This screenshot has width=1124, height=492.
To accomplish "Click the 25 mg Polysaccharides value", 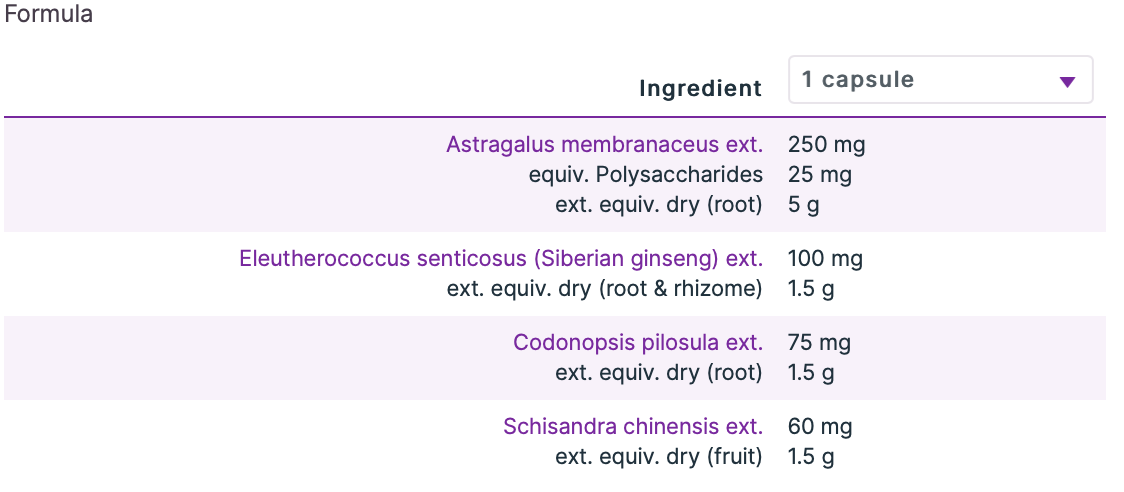I will pos(820,175).
